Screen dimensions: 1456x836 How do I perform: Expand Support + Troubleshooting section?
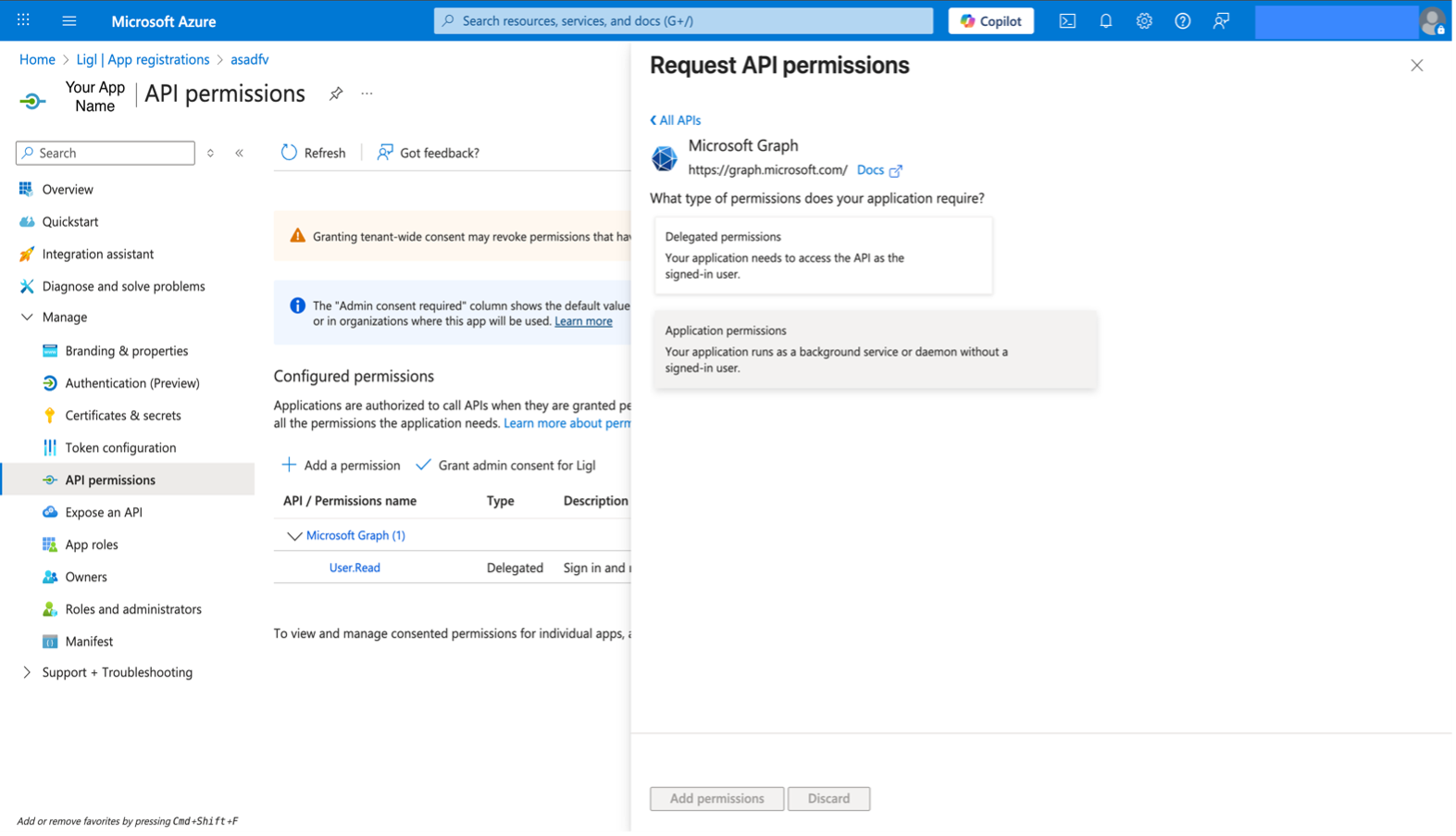[27, 674]
